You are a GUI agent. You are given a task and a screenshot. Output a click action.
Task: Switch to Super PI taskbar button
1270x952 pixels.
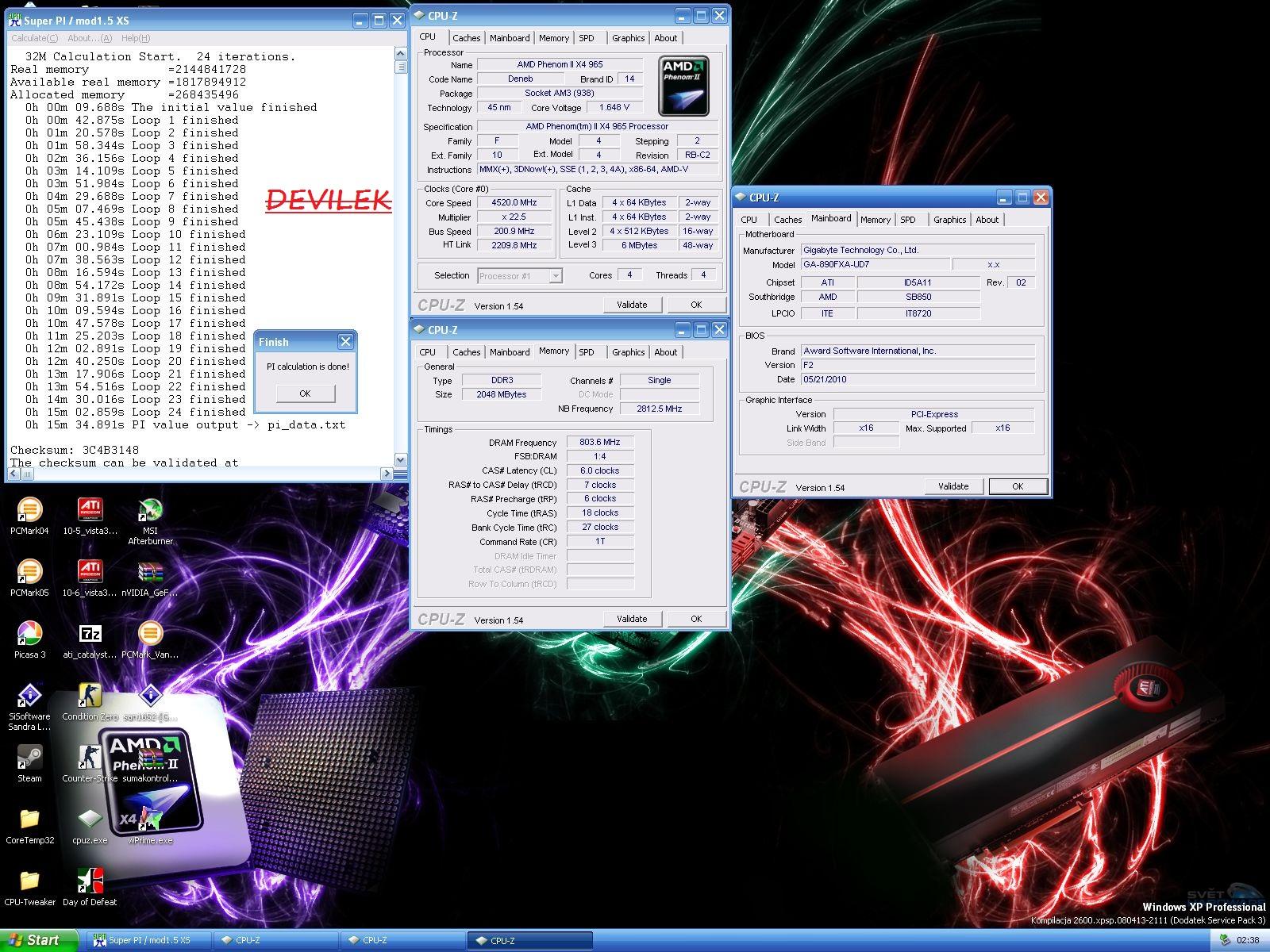149,940
